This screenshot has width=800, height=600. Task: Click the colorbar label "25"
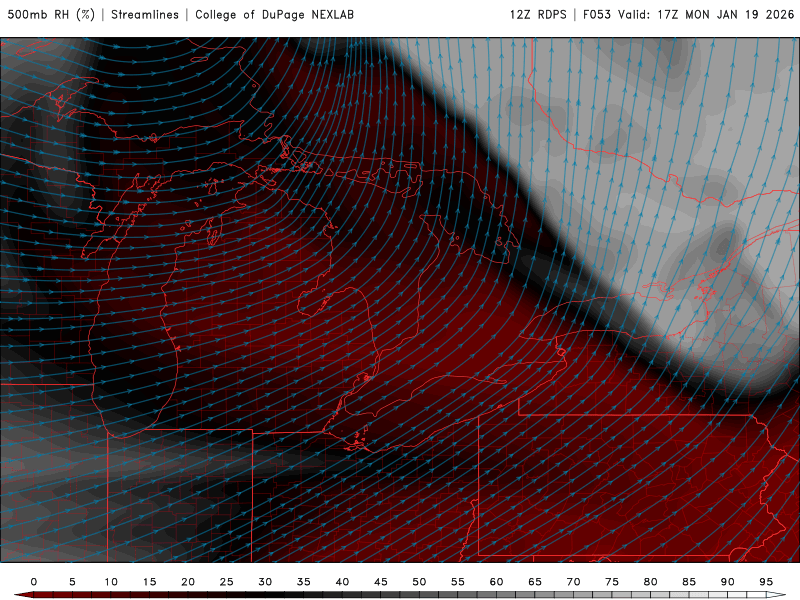tap(227, 582)
